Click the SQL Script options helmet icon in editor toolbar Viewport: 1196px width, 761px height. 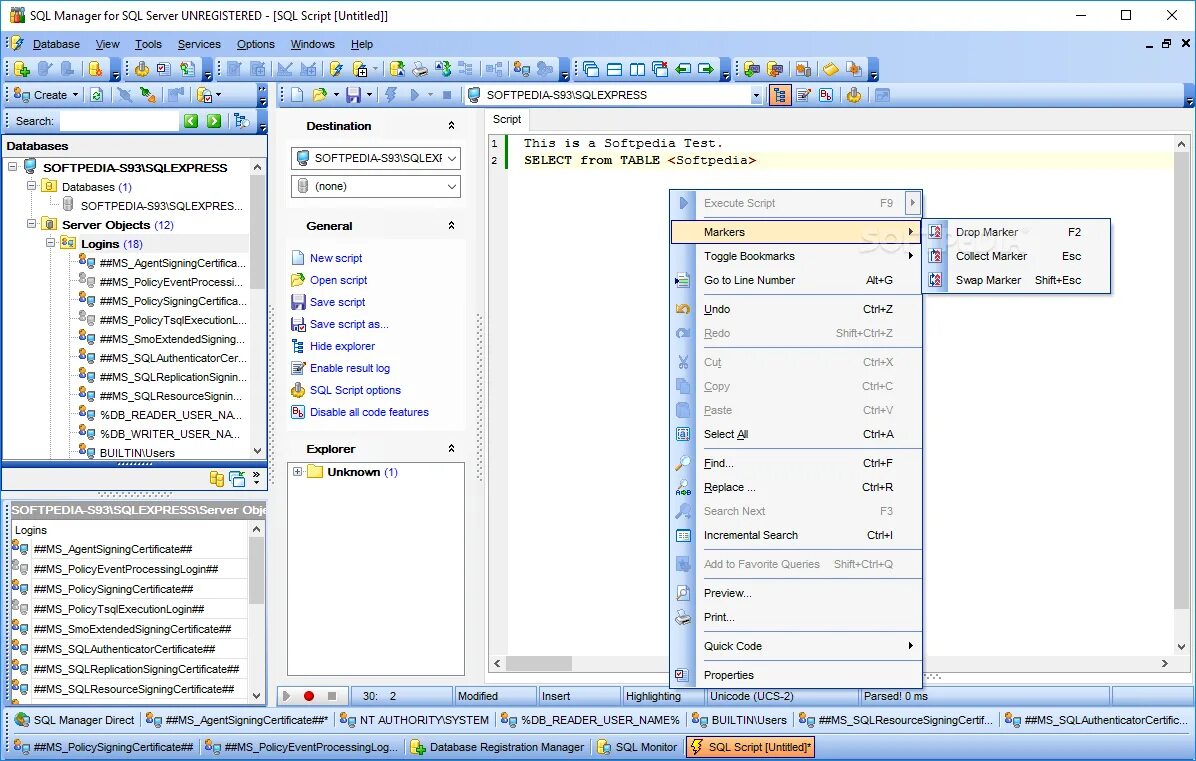point(854,95)
